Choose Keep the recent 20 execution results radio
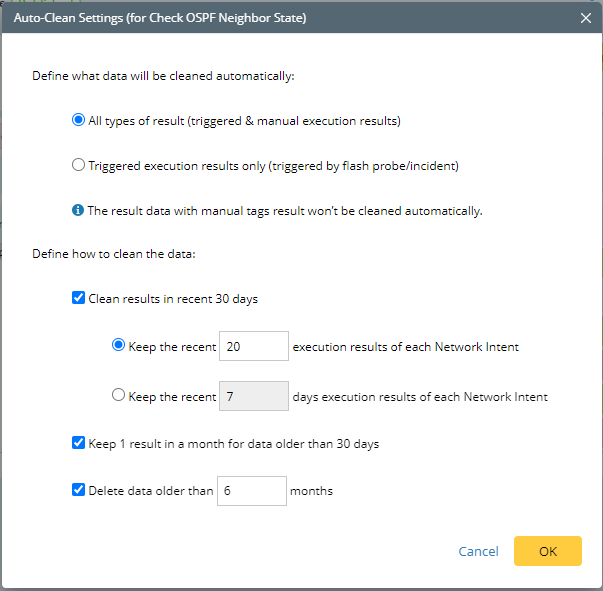 (119, 346)
